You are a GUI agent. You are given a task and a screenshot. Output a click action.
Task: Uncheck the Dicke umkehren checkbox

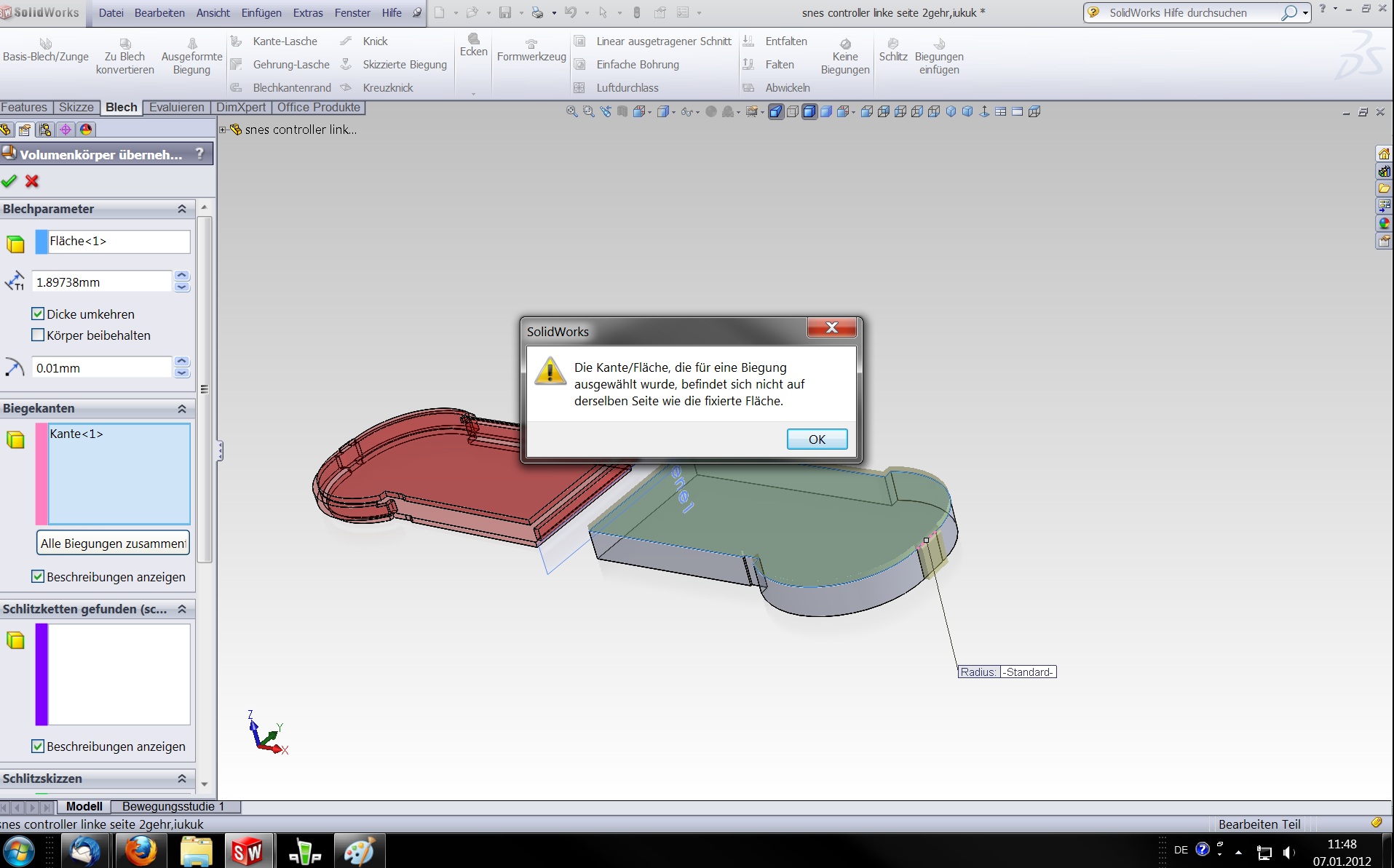pyautogui.click(x=39, y=314)
